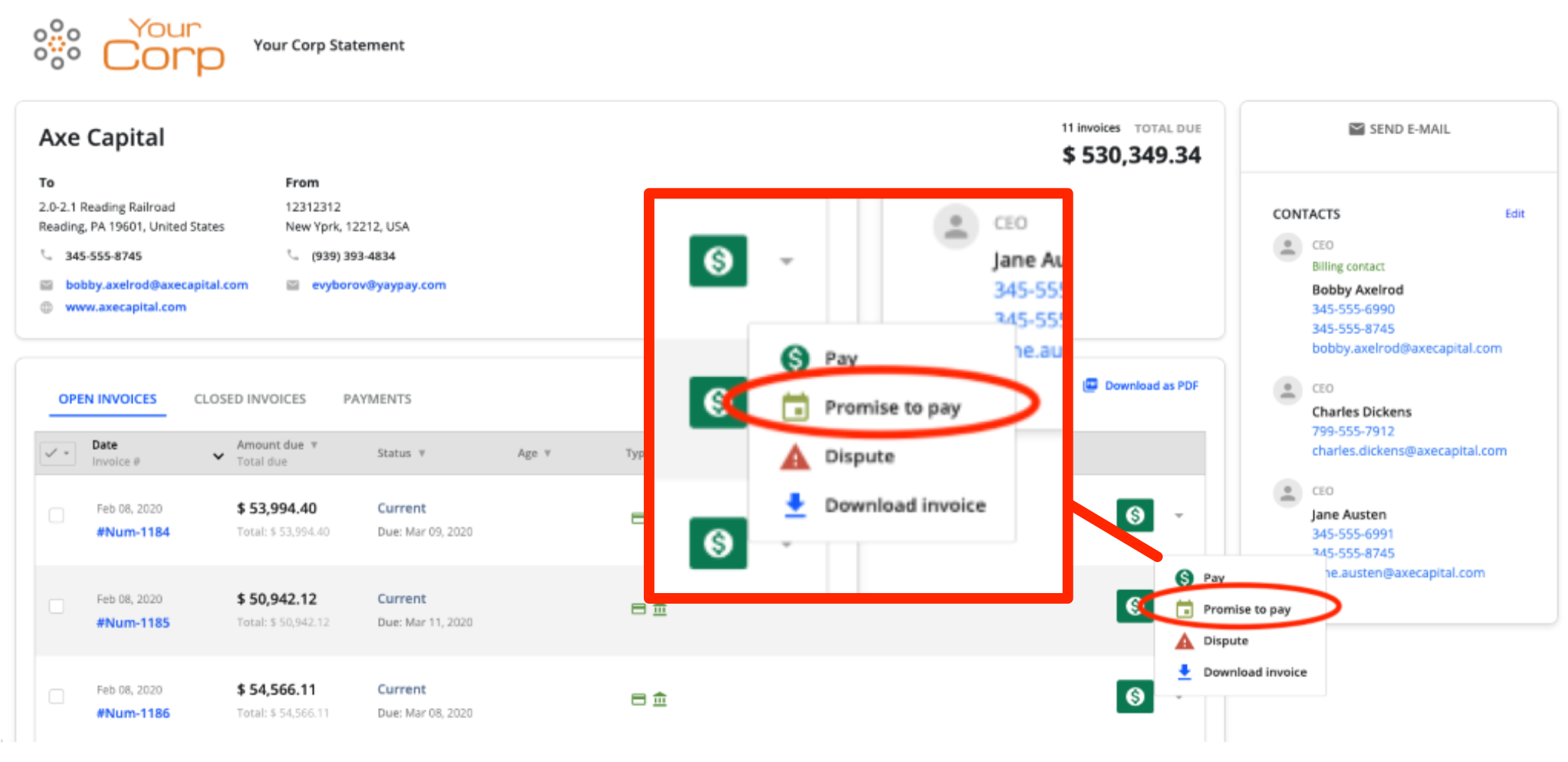Switch to the Closed Invoices tab
Image resolution: width=1568 pixels, height=762 pixels.
click(250, 399)
